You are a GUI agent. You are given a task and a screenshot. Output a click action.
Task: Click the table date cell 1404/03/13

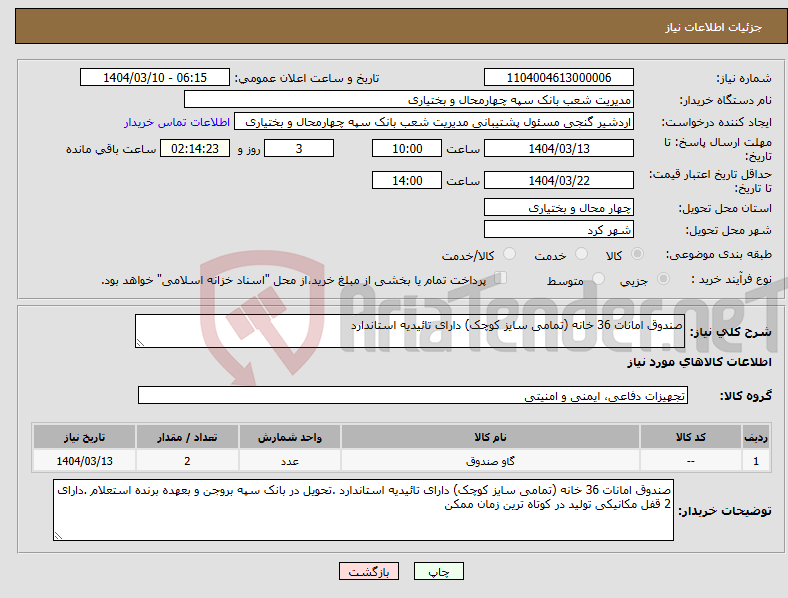click(x=84, y=461)
